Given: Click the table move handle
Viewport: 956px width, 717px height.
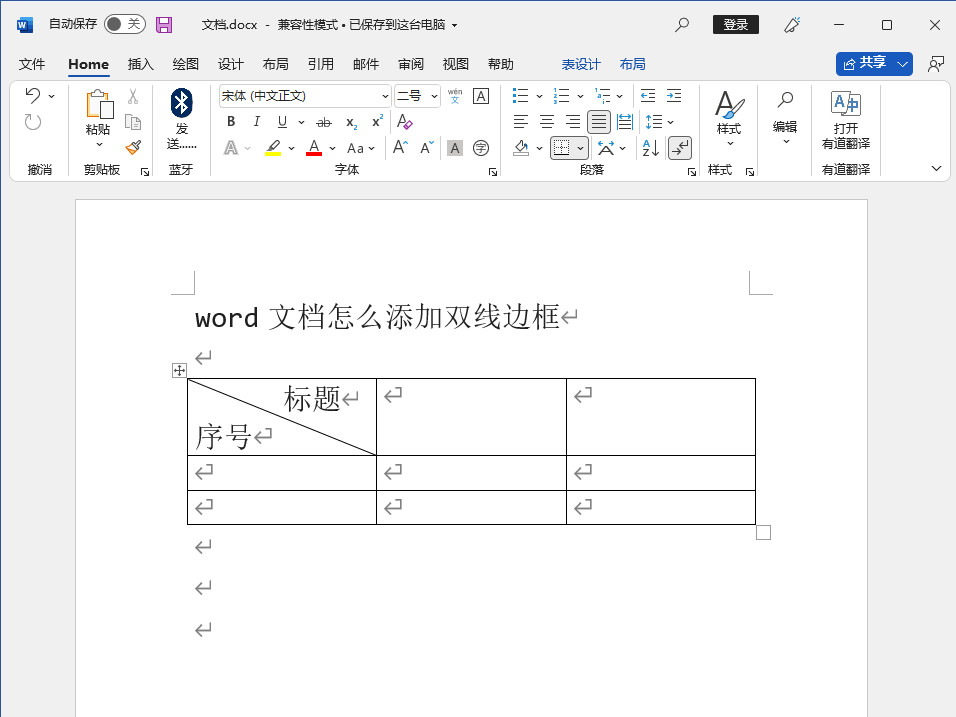Looking at the screenshot, I should coord(179,370).
